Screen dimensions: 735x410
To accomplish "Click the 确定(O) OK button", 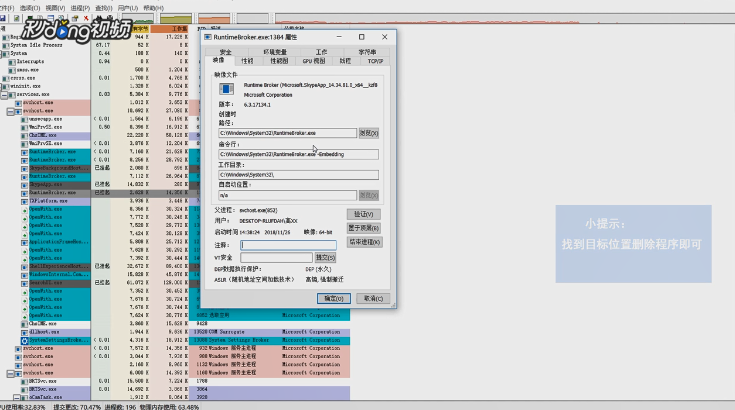I will [x=334, y=298].
